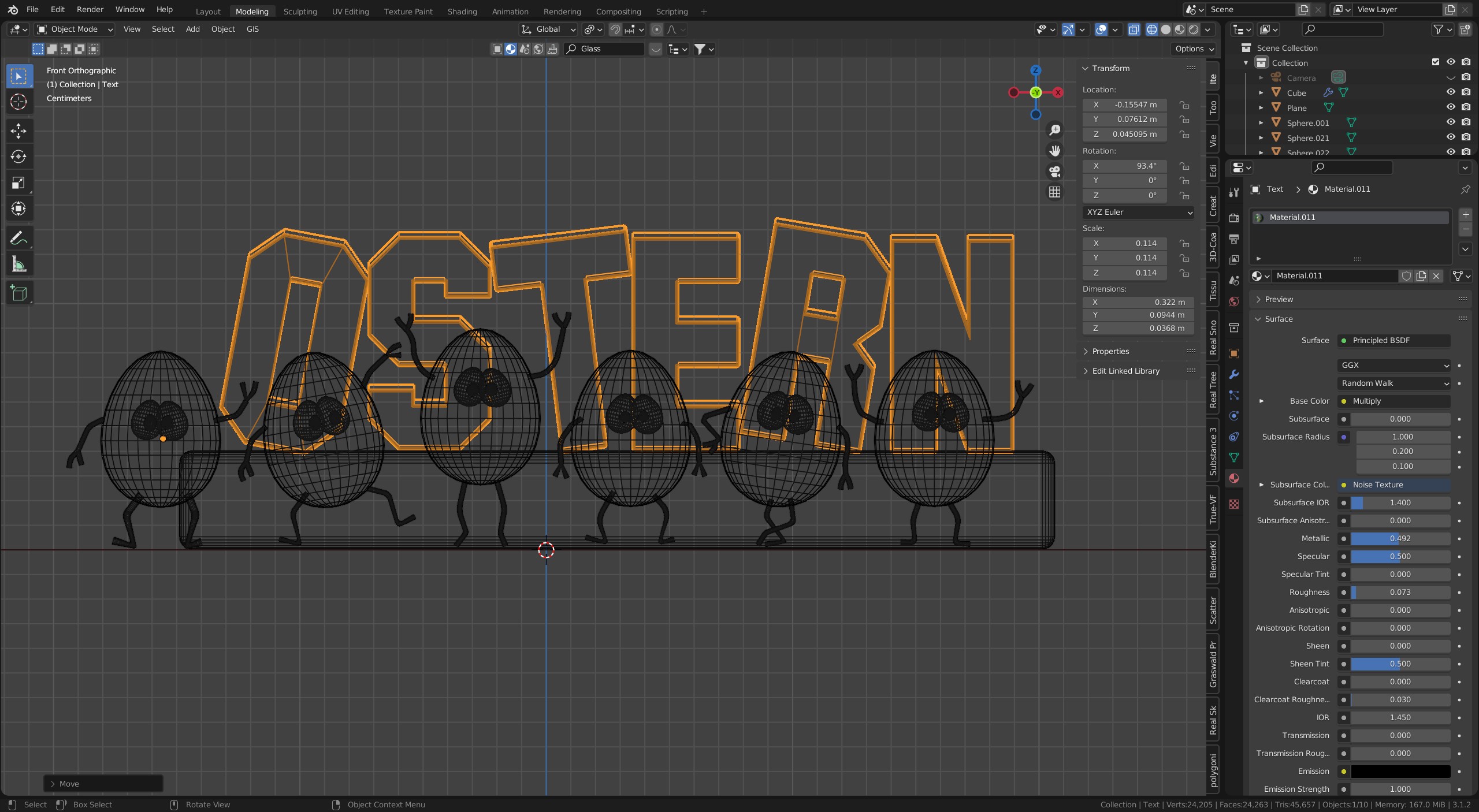Click the Options button in viewport header
The image size is (1479, 812).
1194,49
